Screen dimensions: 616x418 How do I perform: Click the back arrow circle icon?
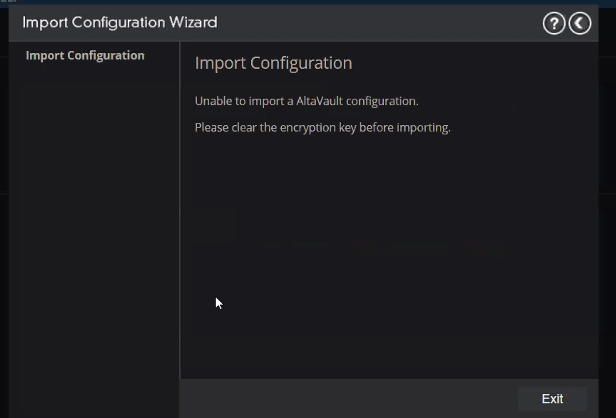point(580,23)
